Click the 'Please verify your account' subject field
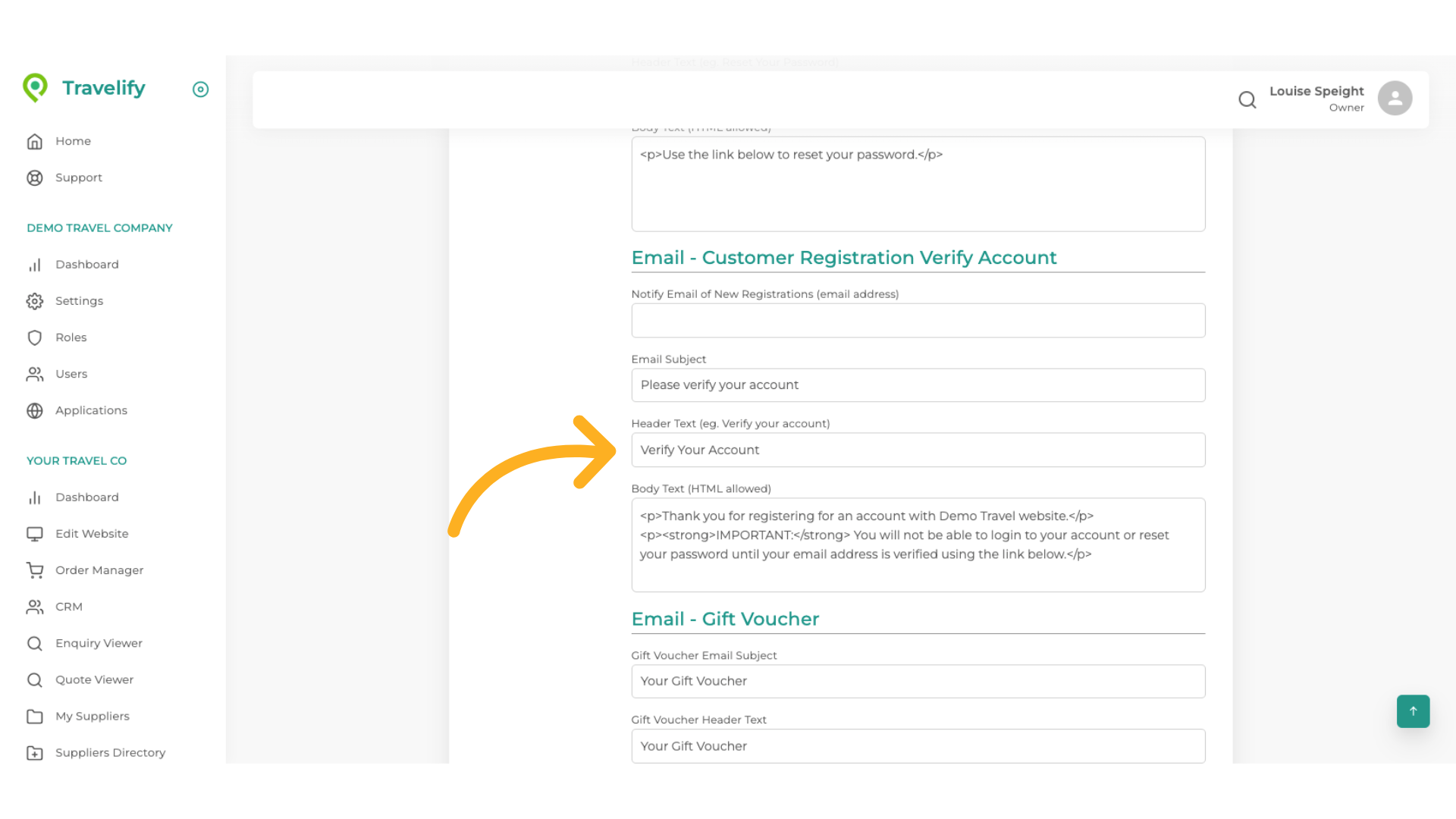1456x819 pixels. coord(918,385)
